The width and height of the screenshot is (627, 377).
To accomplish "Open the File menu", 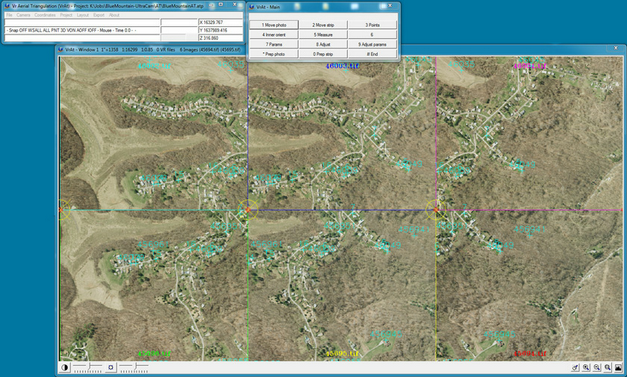I will click(9, 15).
